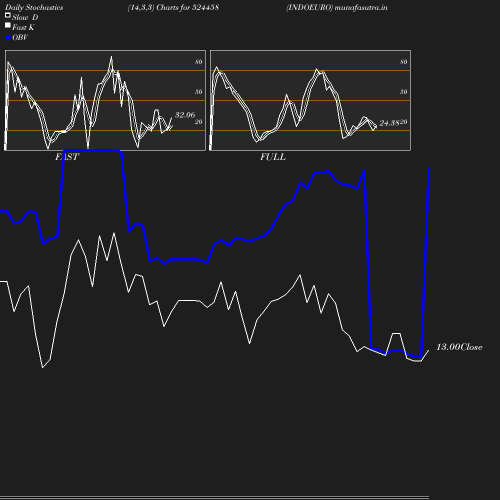Viewport: 500px width, 500px height.
Task: Click the '80' axis label in FULL chart
Action: click(x=404, y=62)
